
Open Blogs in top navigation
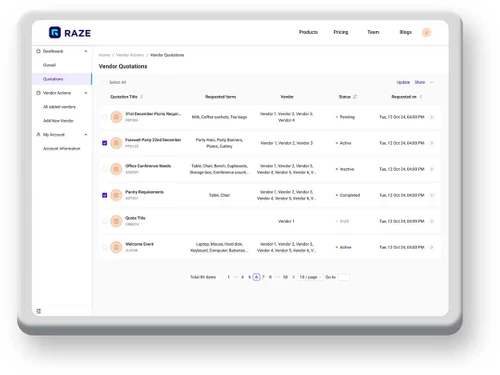click(406, 32)
